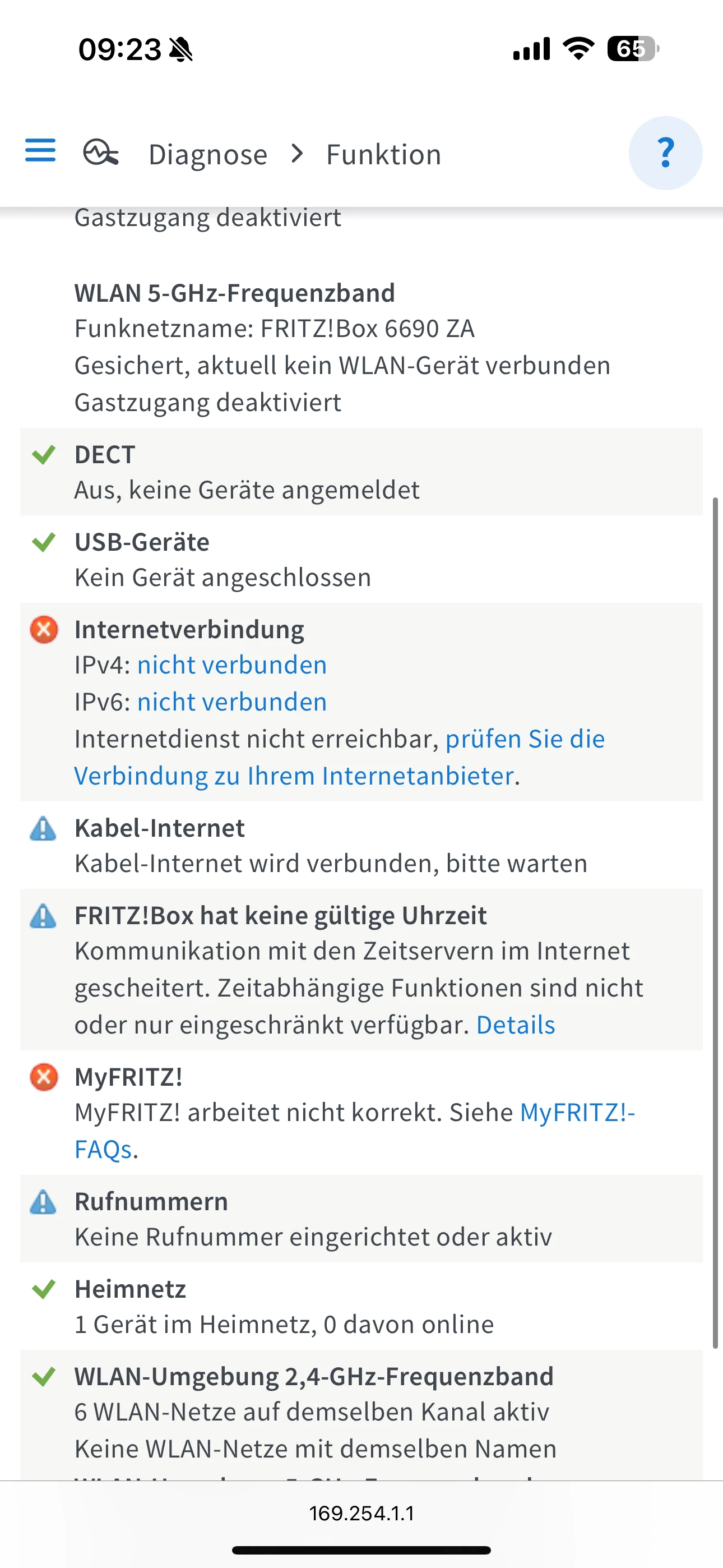Tap the 169.254.1.1 address bar
This screenshot has height=1568, width=723.
(x=361, y=1513)
